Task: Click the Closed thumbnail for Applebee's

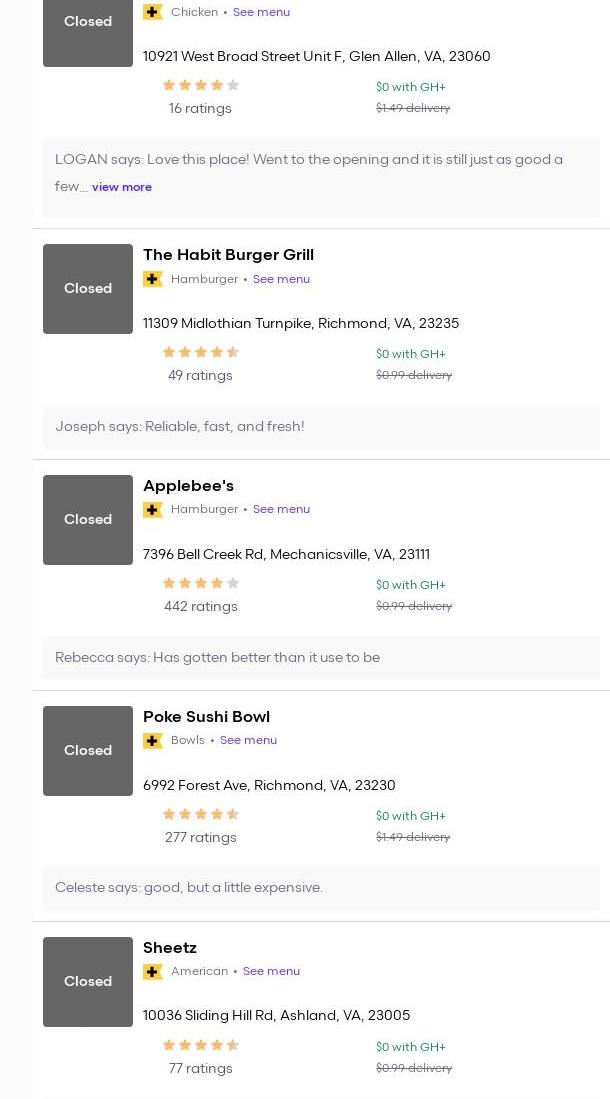Action: [88, 520]
